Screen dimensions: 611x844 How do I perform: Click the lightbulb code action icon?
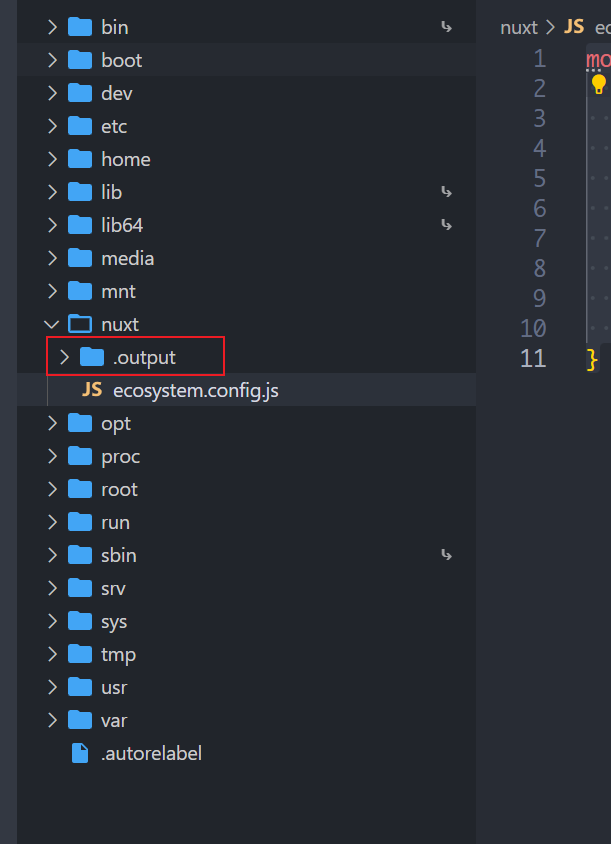[x=599, y=84]
